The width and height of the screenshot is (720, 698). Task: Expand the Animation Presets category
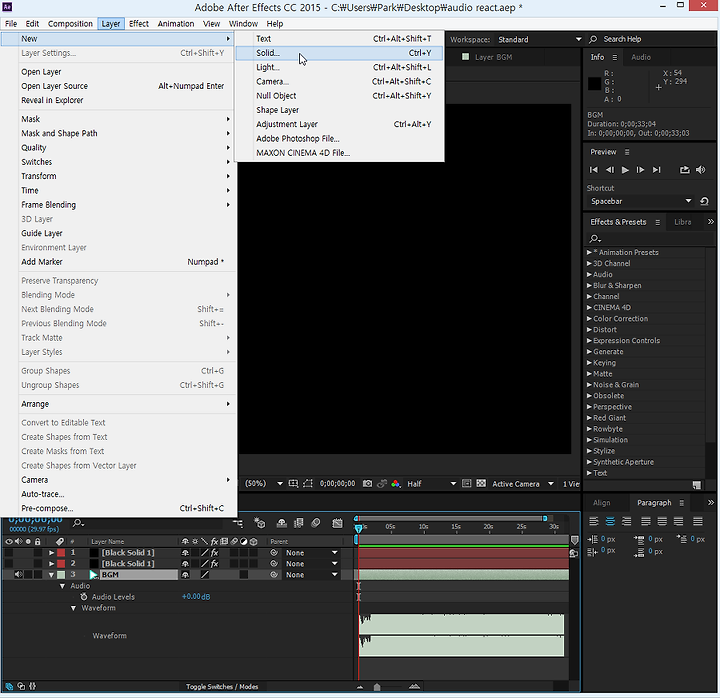pos(589,252)
